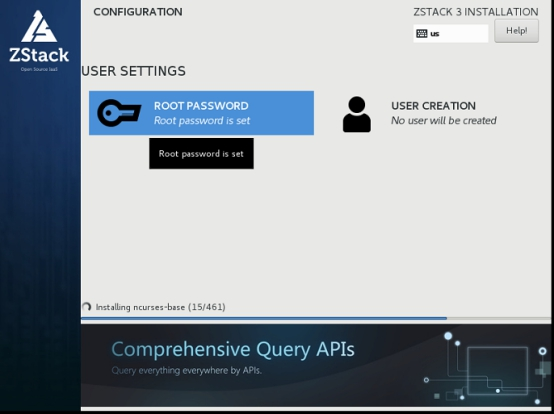Click the 'Comprehensive Query APIs' banner
554x414 pixels.
pyautogui.click(x=316, y=365)
